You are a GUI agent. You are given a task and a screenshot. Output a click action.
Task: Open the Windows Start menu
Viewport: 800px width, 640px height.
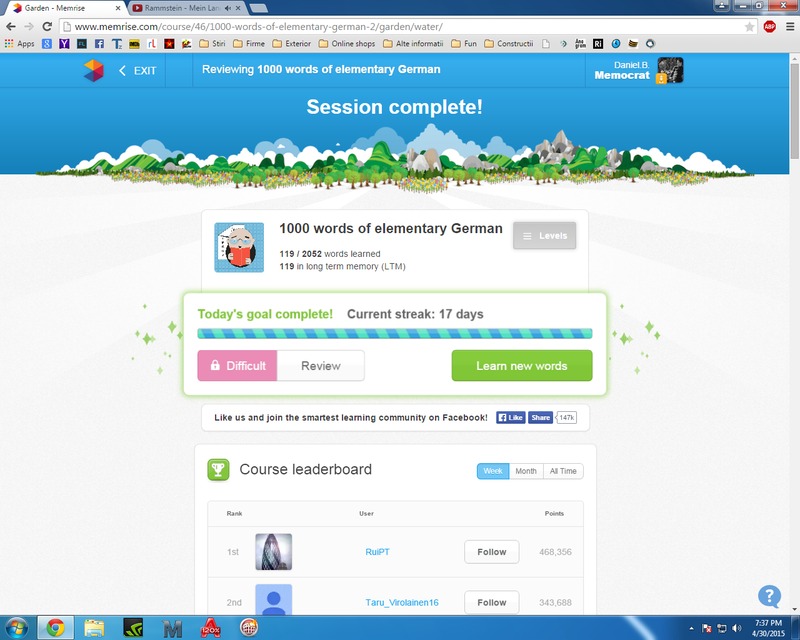coord(16,628)
